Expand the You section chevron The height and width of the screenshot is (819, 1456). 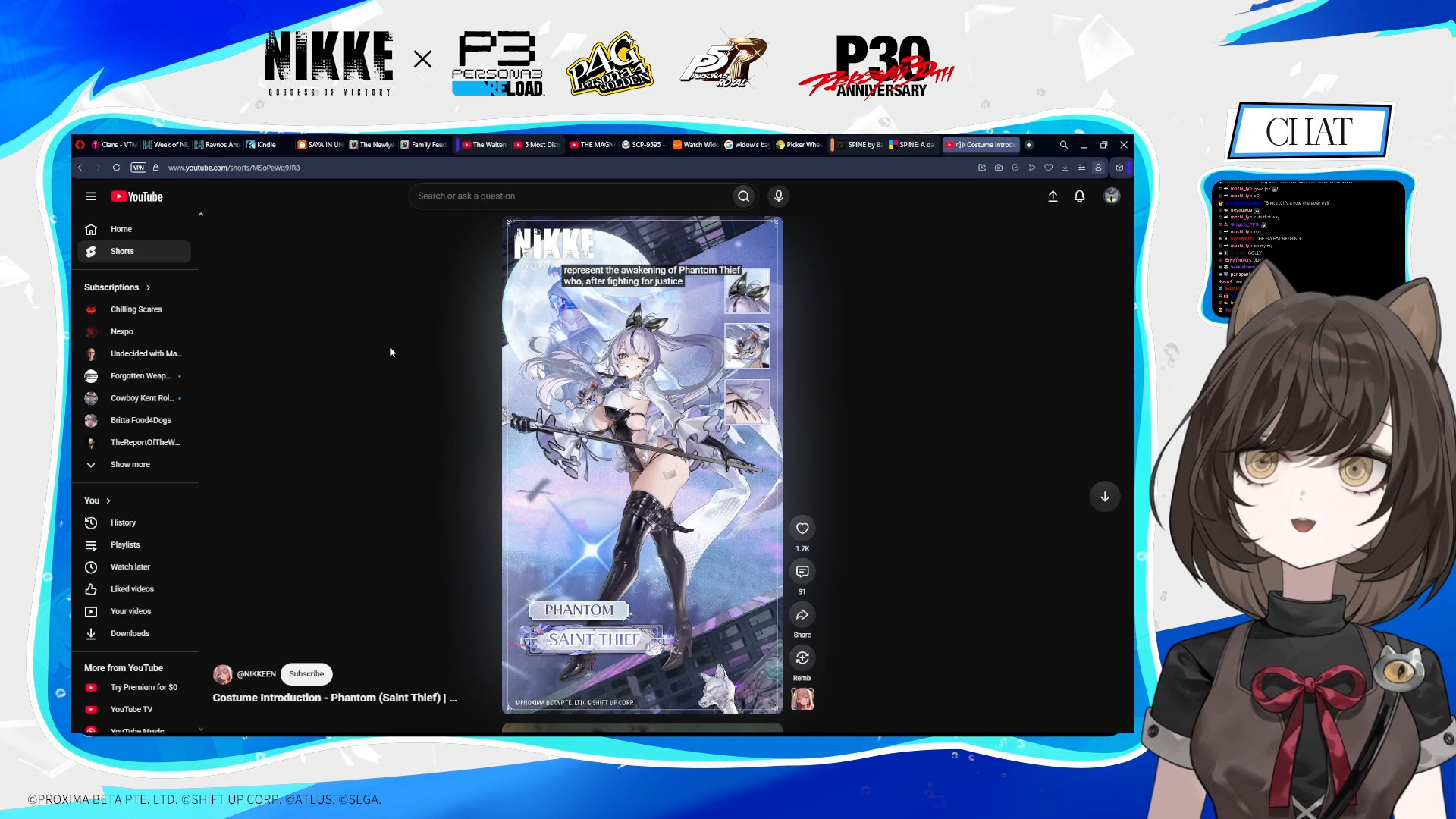[x=108, y=501]
